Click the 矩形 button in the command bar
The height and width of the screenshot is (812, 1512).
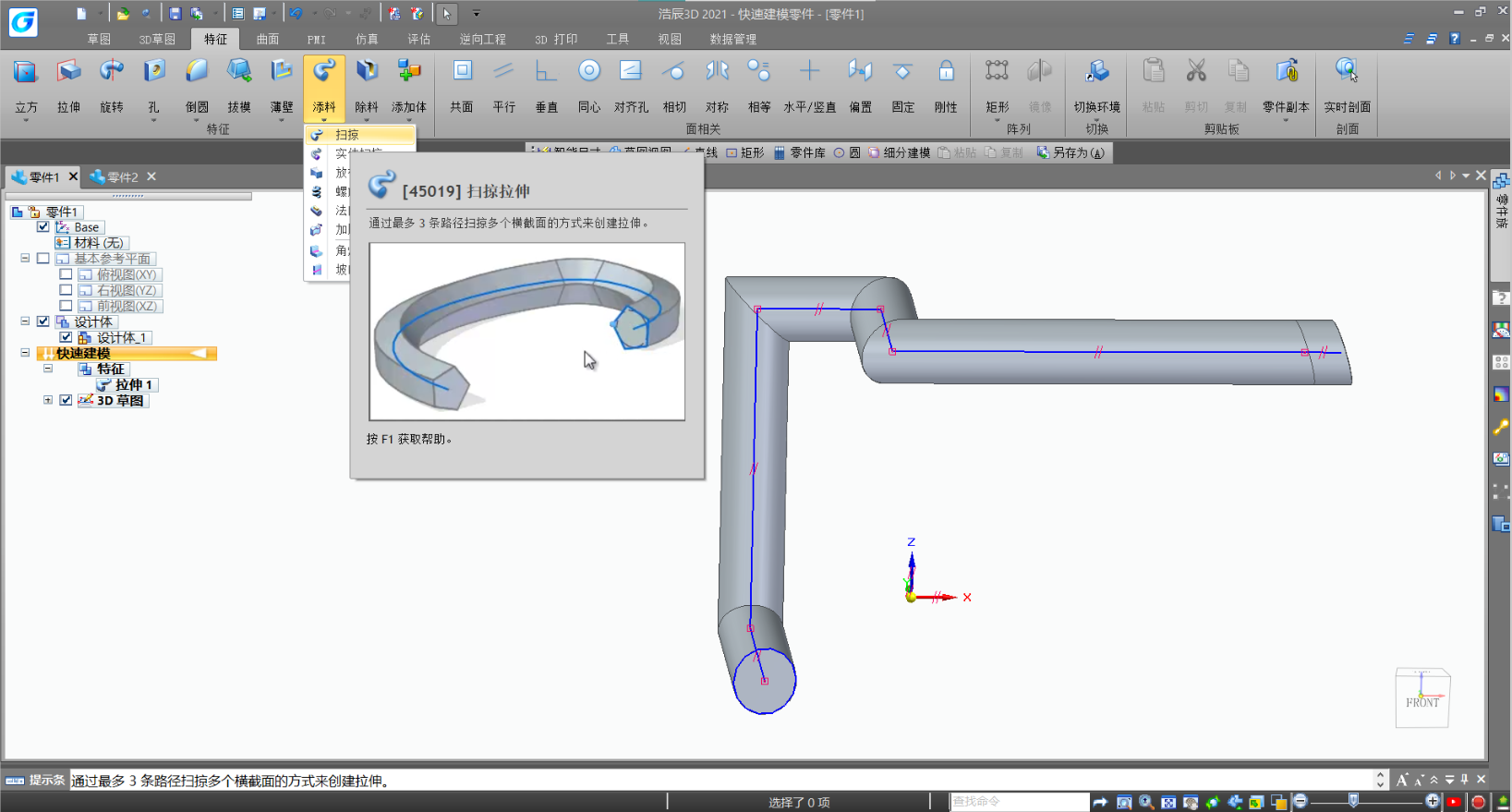point(745,152)
